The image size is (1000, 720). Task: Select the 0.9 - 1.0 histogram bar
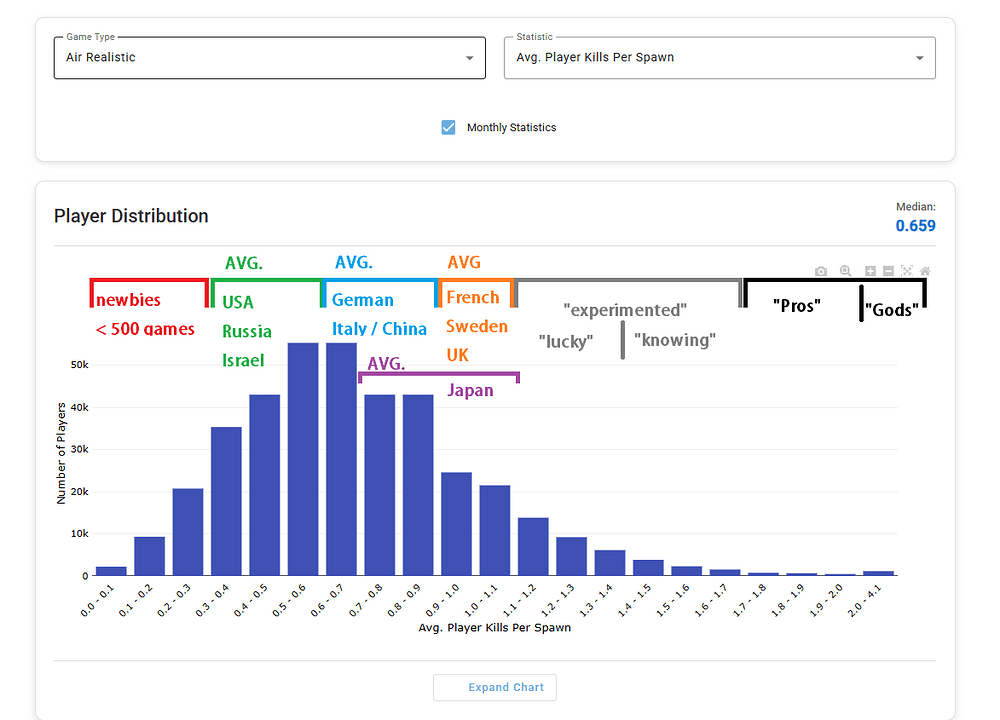click(x=456, y=524)
